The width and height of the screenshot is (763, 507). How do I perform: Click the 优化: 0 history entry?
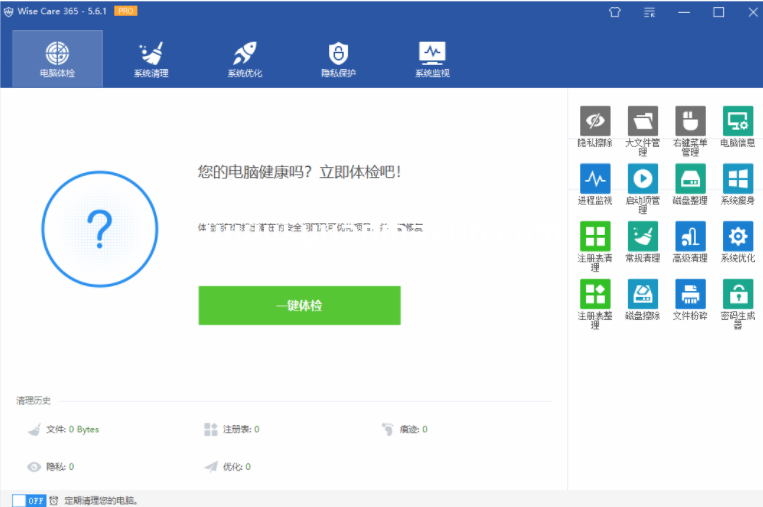228,467
